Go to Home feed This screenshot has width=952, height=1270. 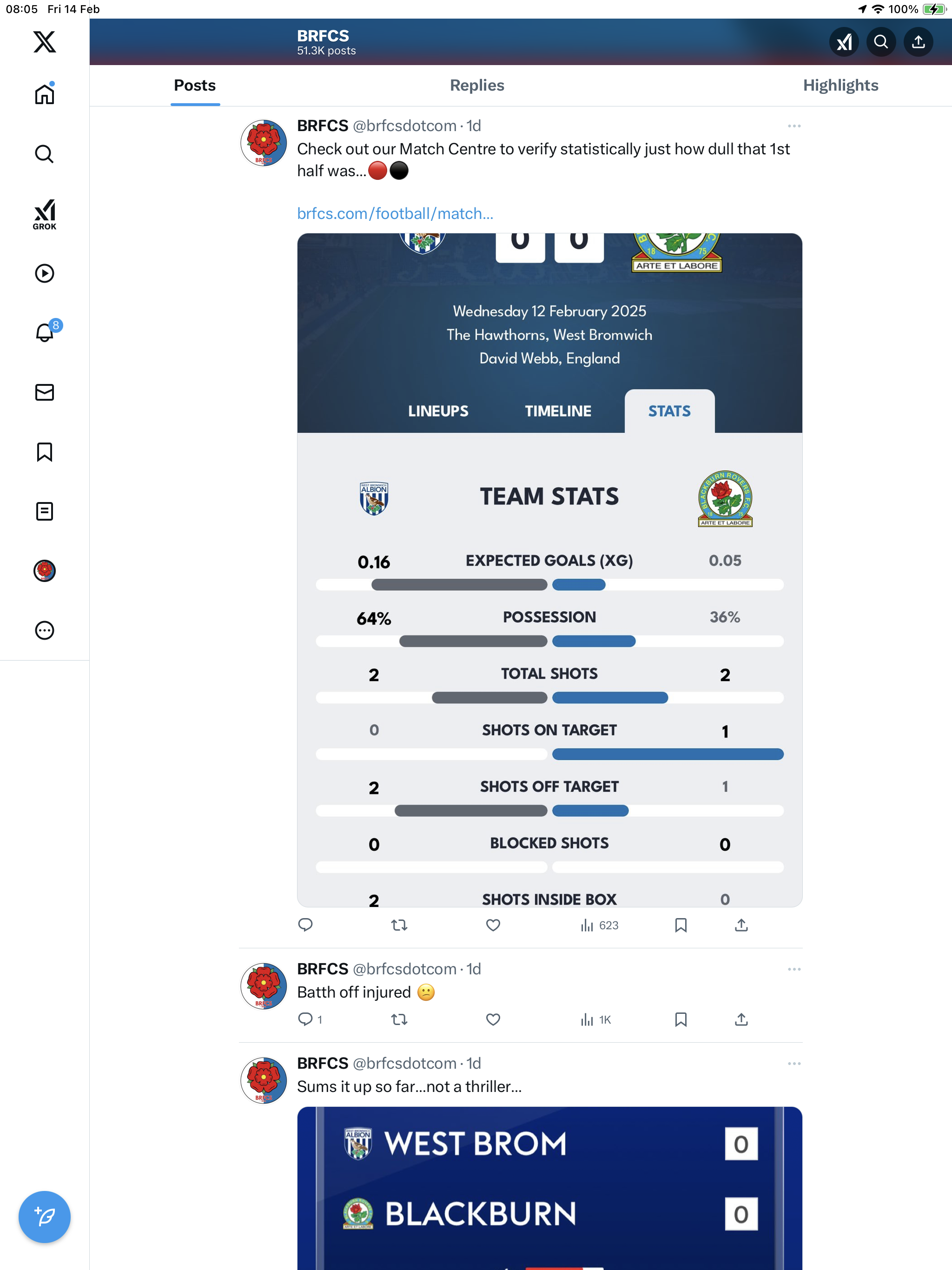(44, 93)
